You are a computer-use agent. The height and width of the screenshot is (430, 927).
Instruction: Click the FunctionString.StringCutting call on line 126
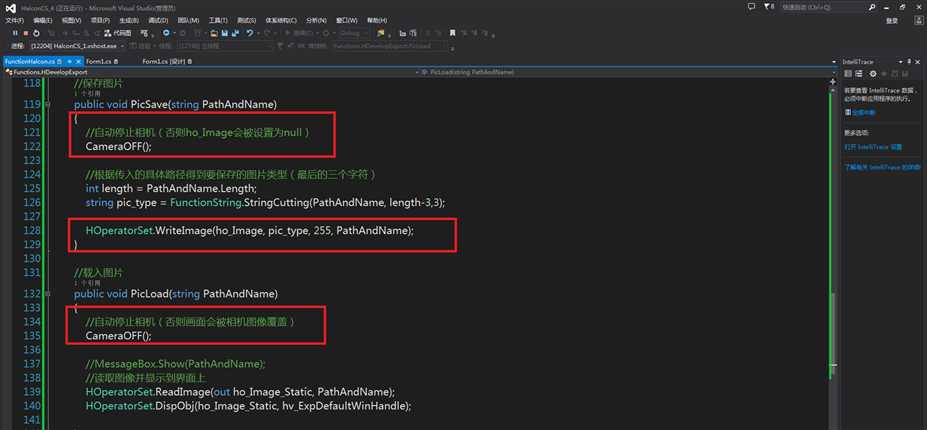[x=307, y=202]
